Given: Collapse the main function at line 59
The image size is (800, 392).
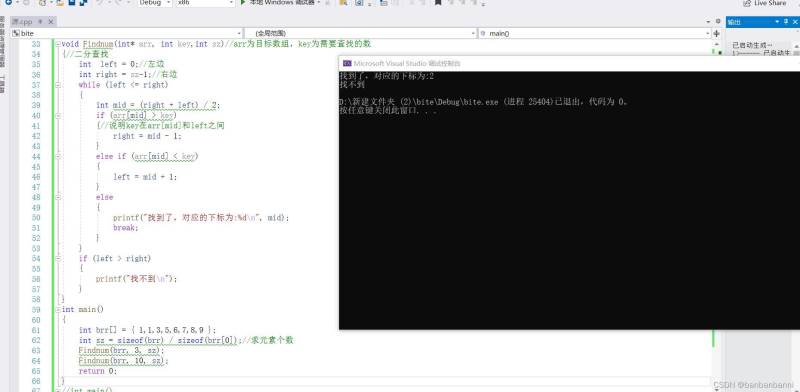Looking at the screenshot, I should coord(58,309).
